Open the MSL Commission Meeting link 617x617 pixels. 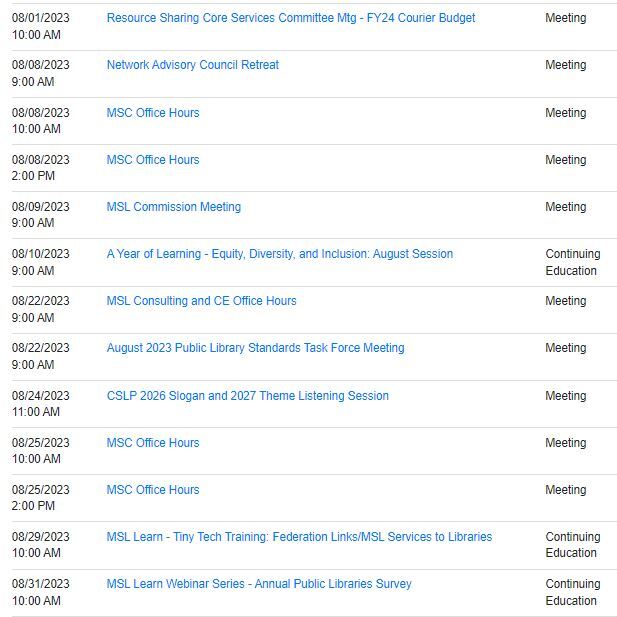[173, 207]
